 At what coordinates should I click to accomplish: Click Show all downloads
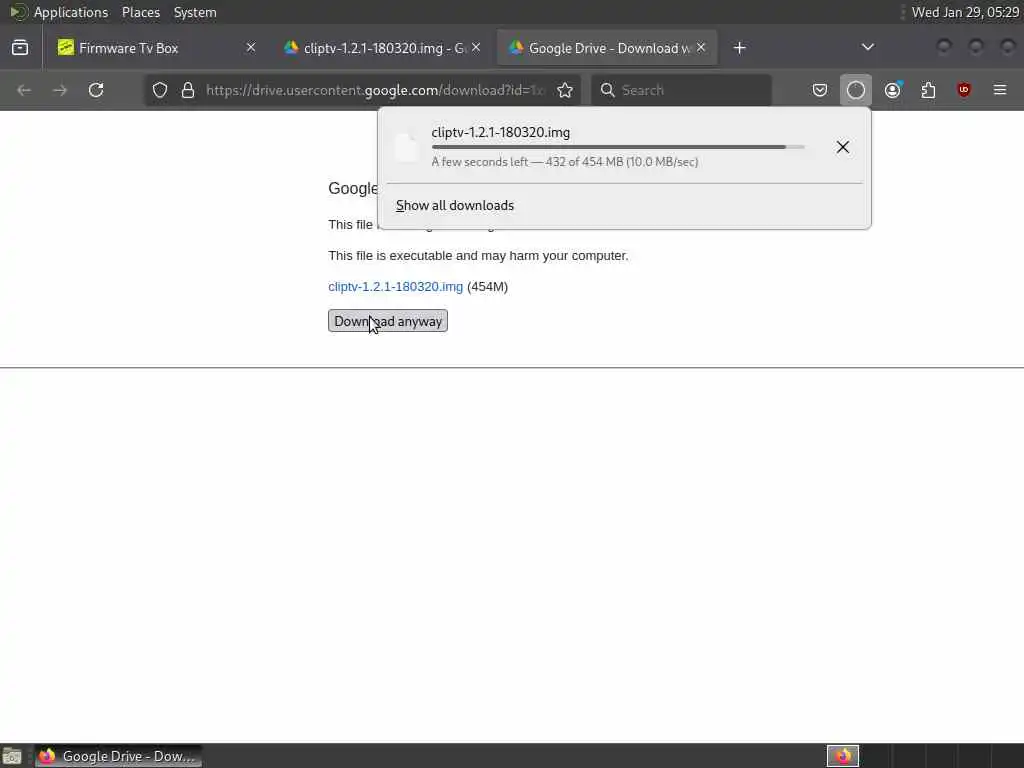click(x=455, y=205)
